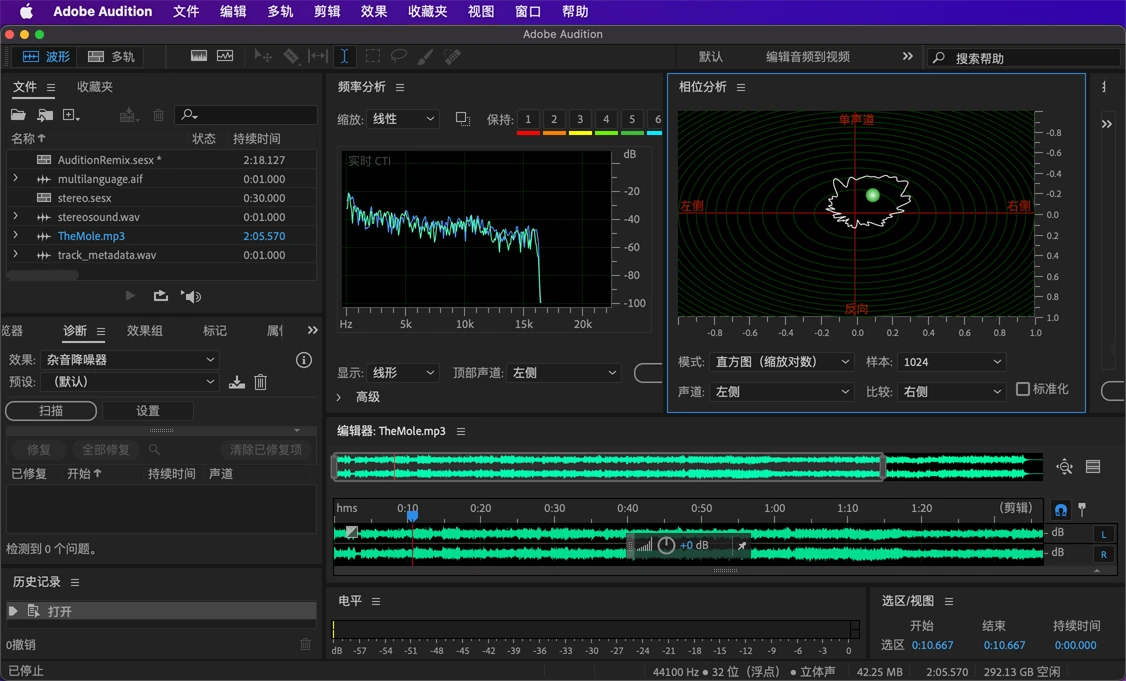Expand the 高级 advanced section

(339, 397)
